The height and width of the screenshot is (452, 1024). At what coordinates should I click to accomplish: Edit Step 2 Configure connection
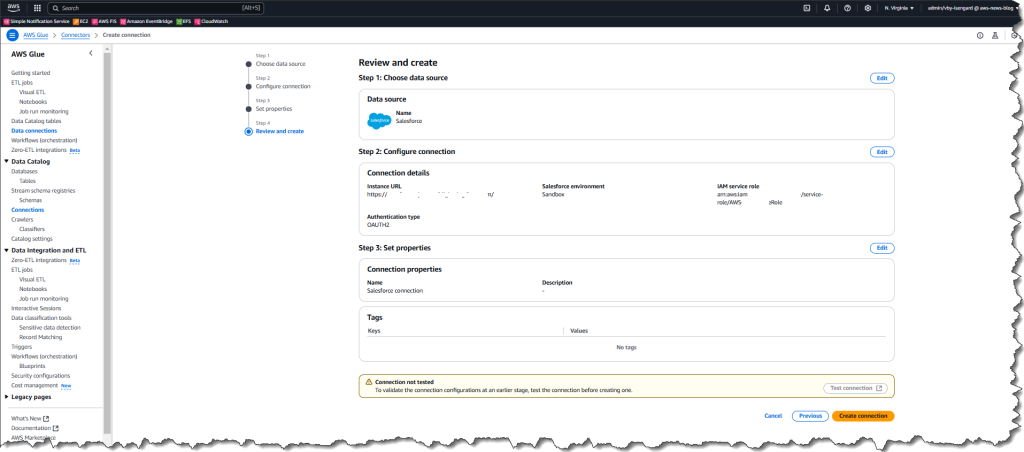pos(882,152)
